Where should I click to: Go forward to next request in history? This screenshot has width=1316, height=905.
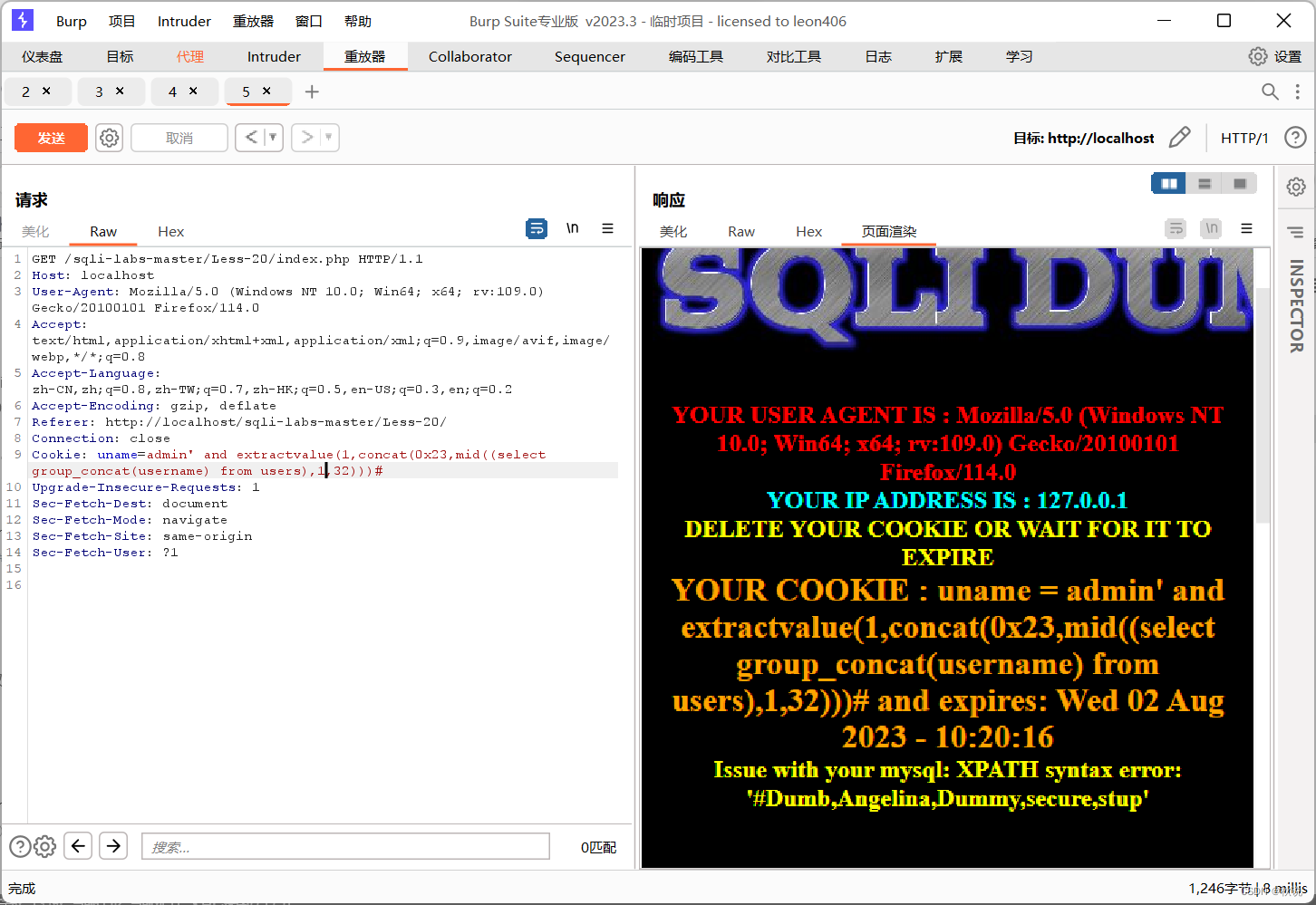(307, 138)
